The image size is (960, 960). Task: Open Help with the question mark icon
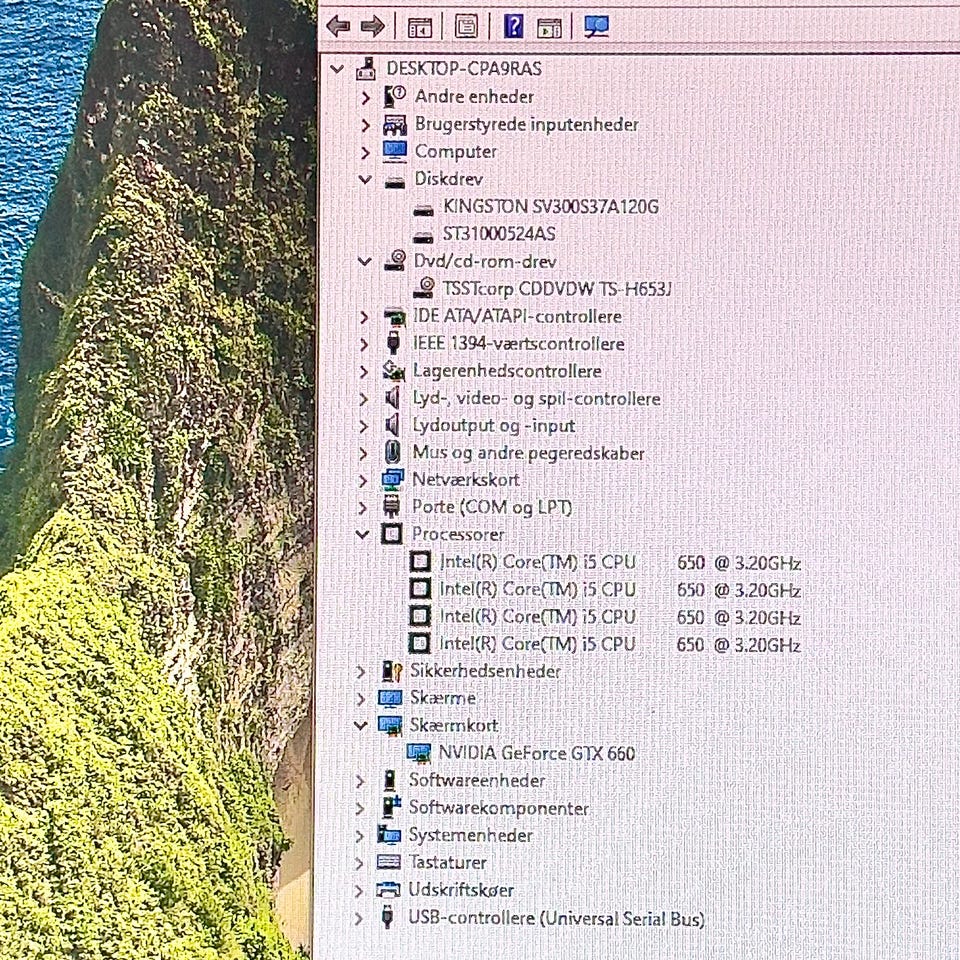(x=513, y=26)
